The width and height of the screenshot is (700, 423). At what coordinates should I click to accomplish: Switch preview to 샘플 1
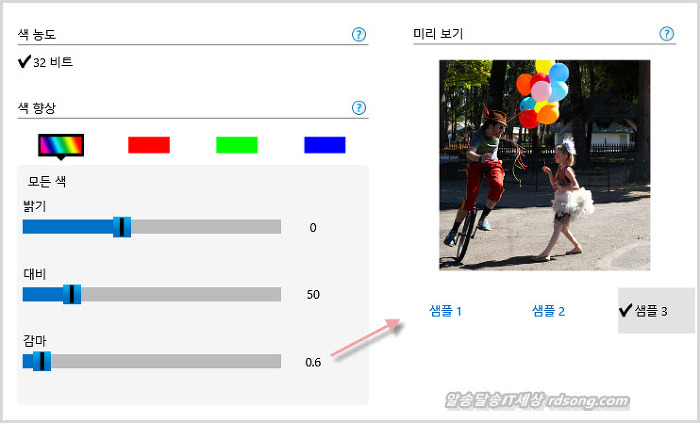pos(445,311)
